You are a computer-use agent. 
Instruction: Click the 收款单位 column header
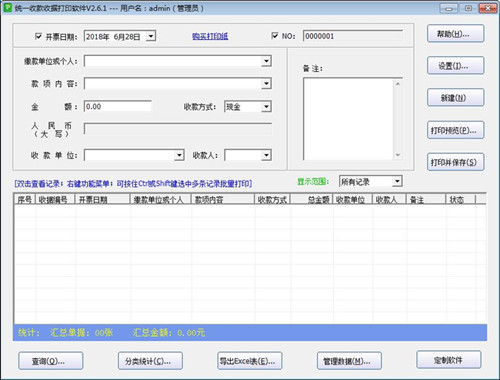353,200
